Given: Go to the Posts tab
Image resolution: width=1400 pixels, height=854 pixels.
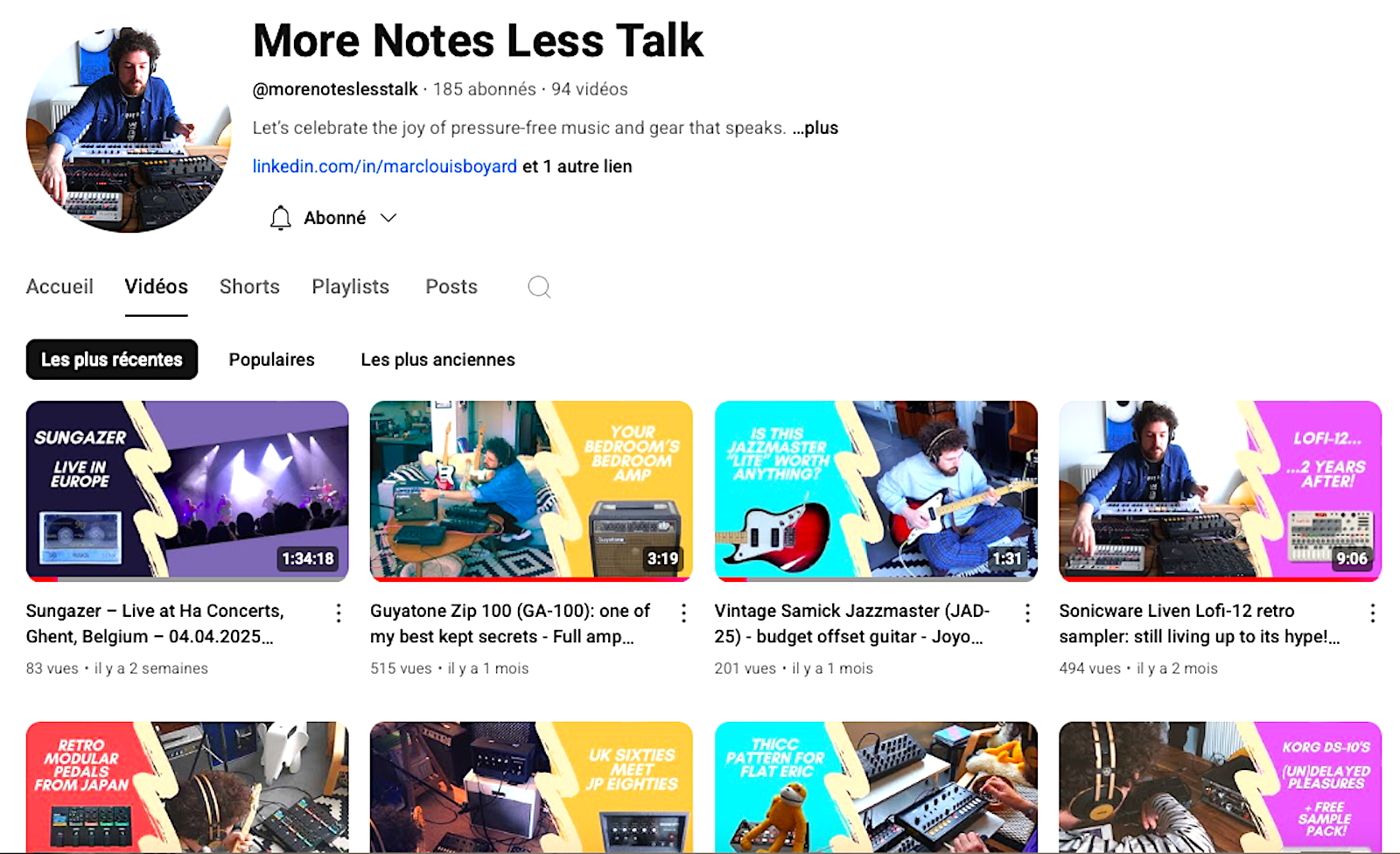Looking at the screenshot, I should pyautogui.click(x=451, y=287).
